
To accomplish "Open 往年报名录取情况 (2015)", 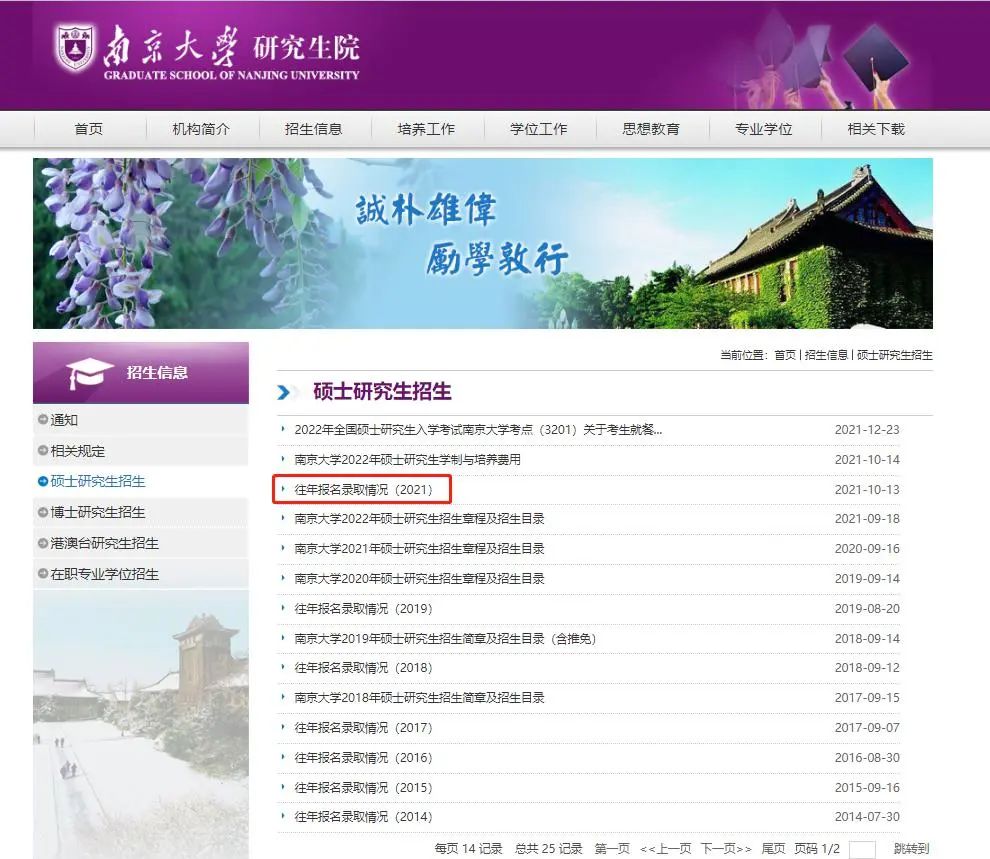I will pyautogui.click(x=363, y=788).
